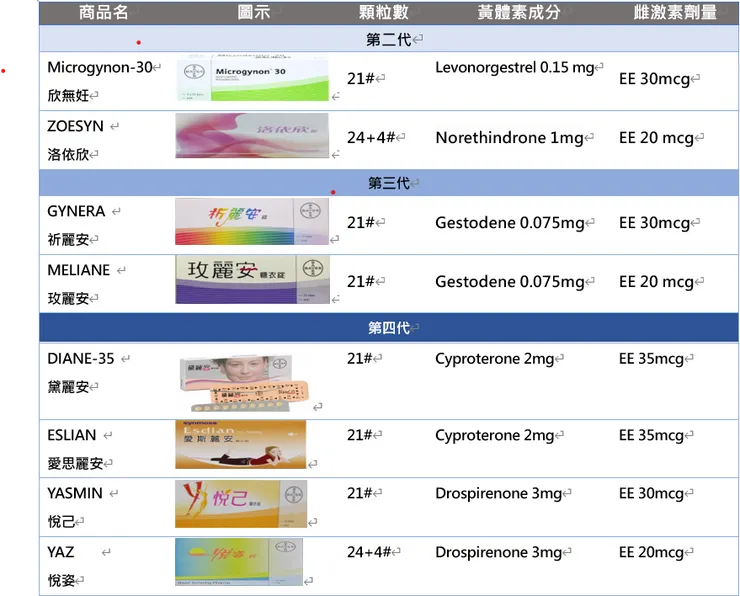Screen dimensions: 740x596
Task: Select the GYNERA product name
Action: (x=76, y=211)
